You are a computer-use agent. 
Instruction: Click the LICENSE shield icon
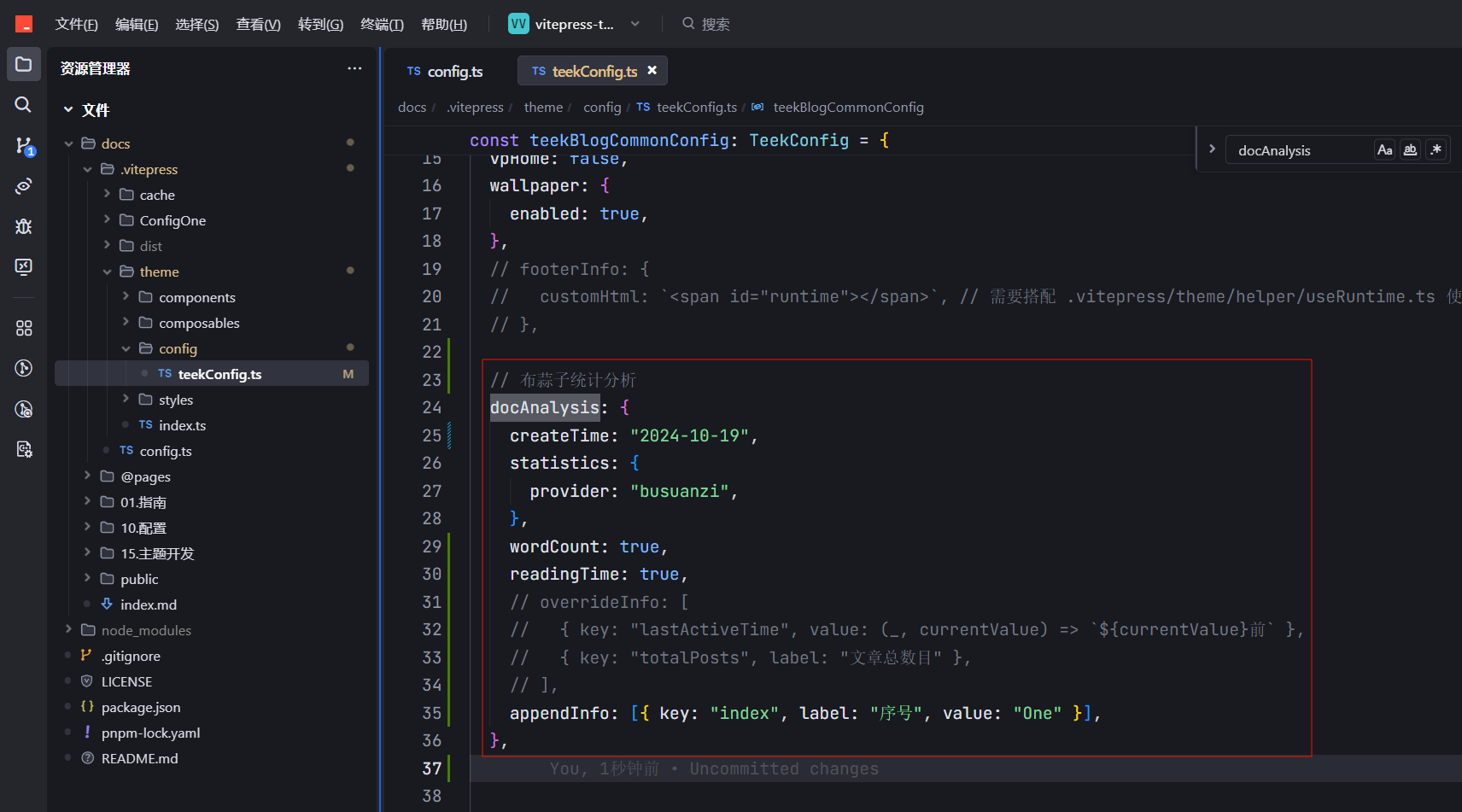coord(86,681)
